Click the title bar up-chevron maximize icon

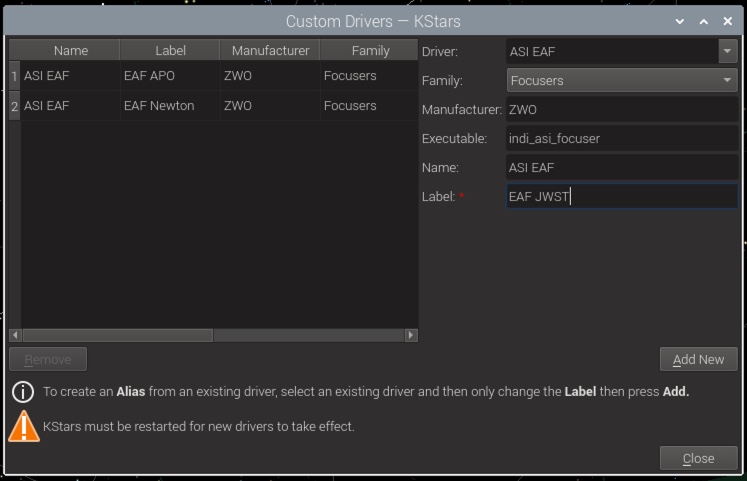704,21
